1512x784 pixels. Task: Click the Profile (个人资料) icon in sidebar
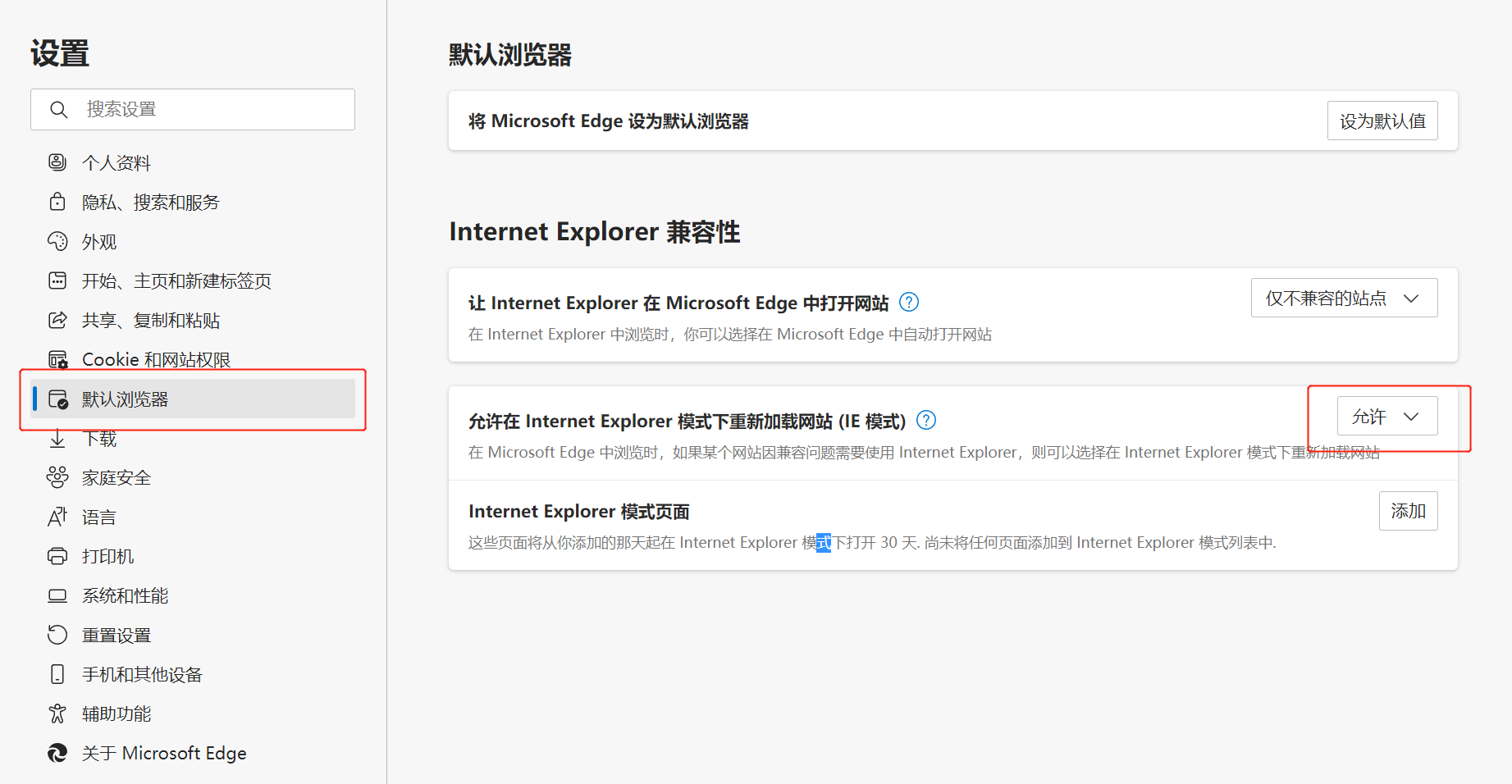click(x=57, y=162)
